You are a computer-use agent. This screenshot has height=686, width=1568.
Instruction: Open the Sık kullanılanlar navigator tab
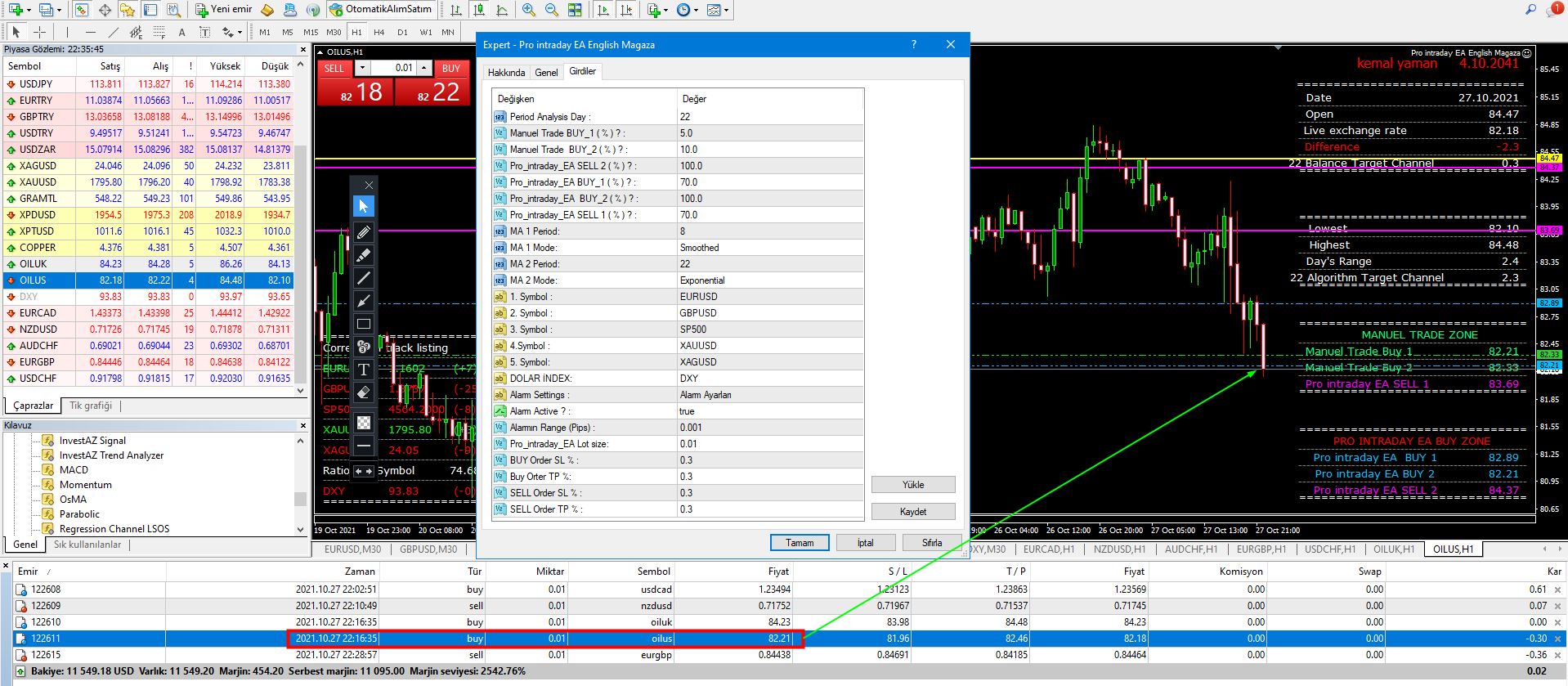(87, 545)
